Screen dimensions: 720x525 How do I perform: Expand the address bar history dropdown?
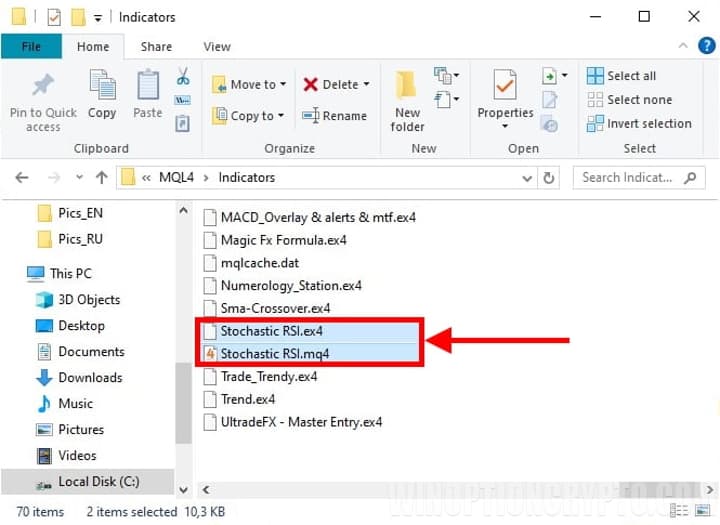tap(527, 177)
